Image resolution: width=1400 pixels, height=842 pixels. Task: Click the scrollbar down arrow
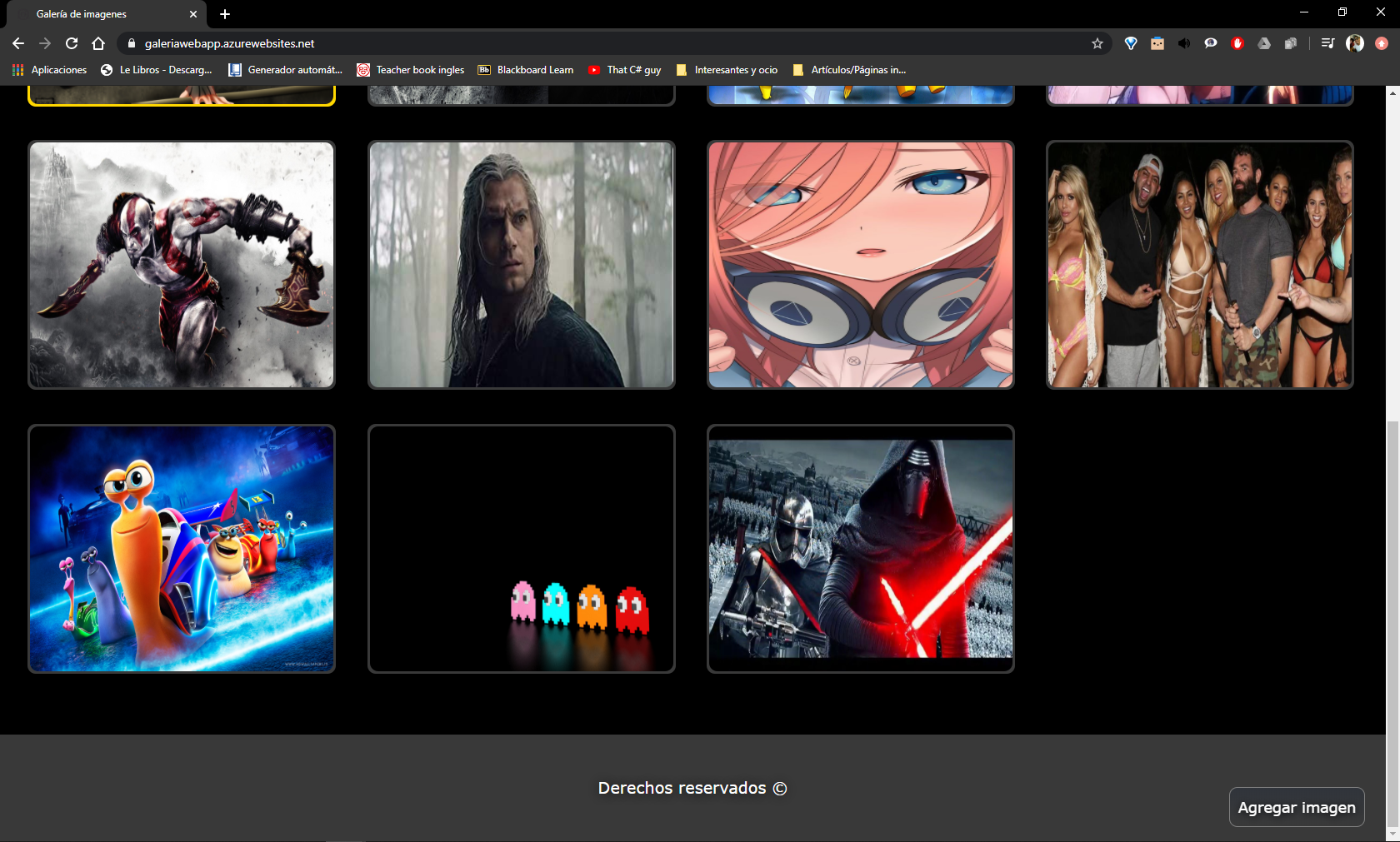1392,834
